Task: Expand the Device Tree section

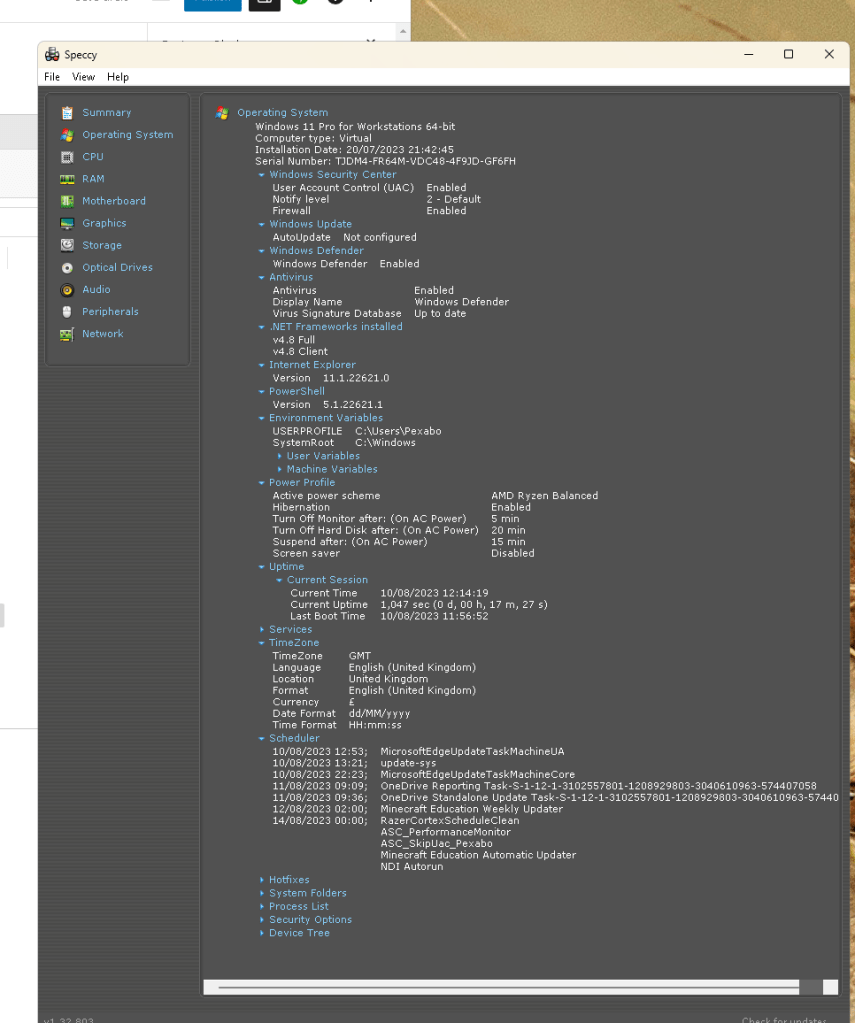Action: pos(261,933)
